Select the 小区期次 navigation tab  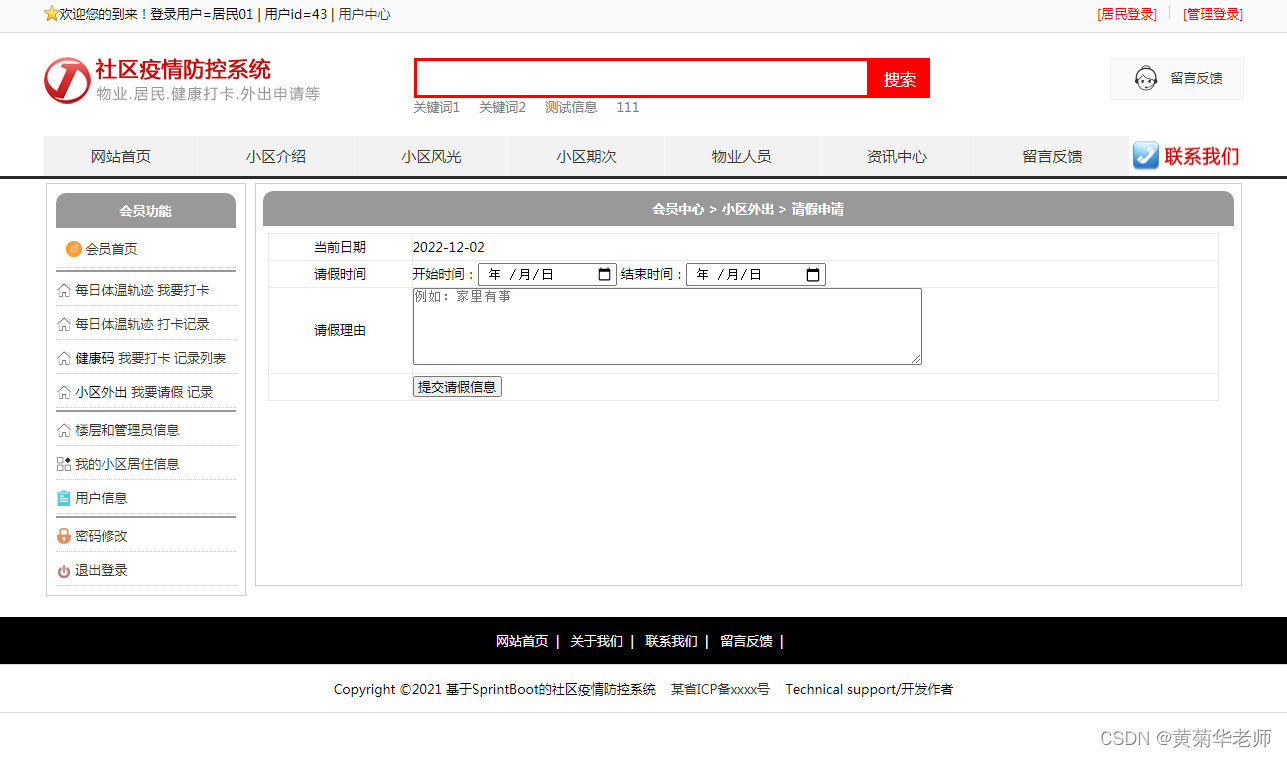[587, 156]
